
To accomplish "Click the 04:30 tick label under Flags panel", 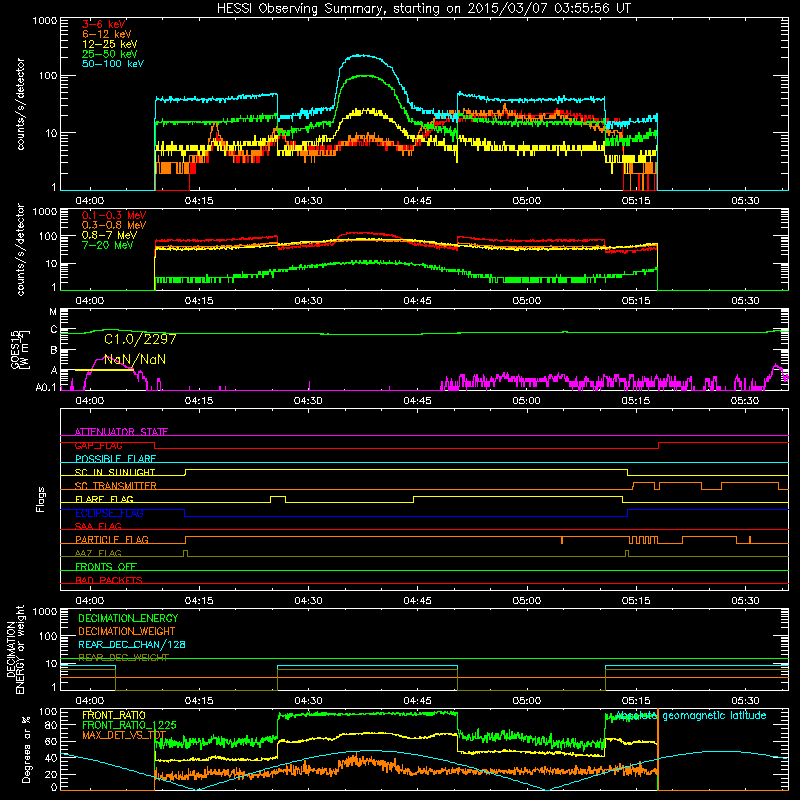I will pyautogui.click(x=308, y=601).
